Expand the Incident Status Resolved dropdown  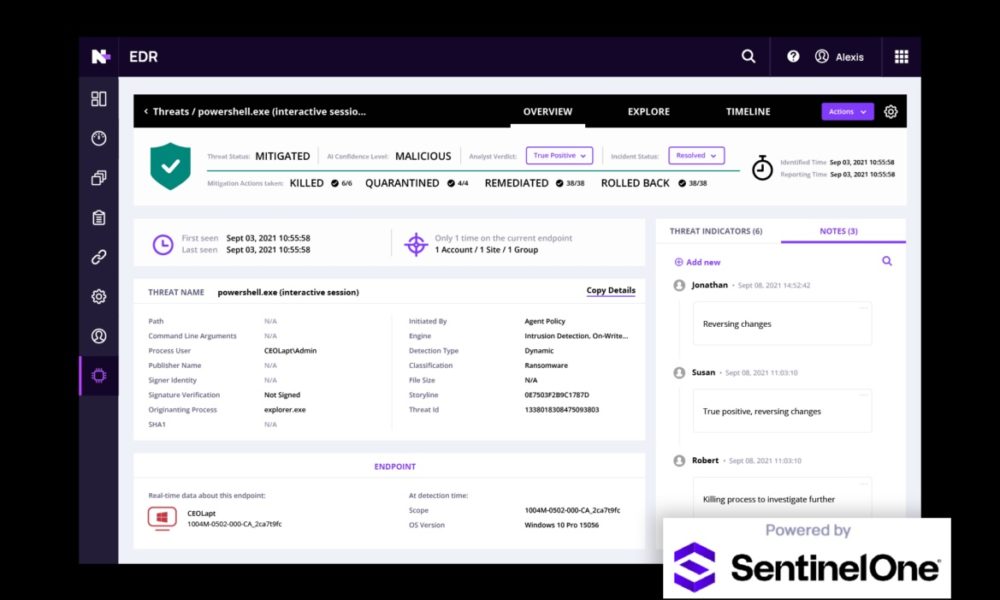click(x=696, y=156)
